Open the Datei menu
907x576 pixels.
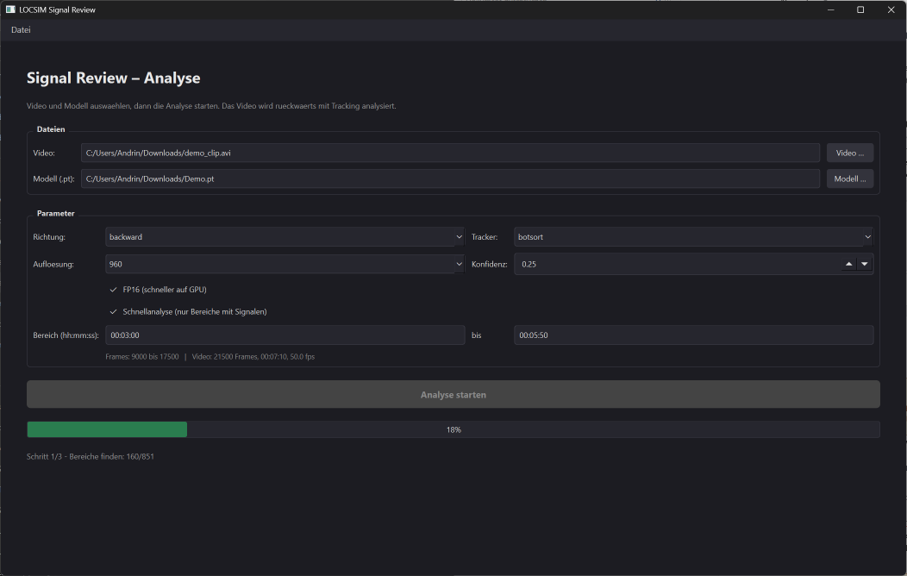21,30
